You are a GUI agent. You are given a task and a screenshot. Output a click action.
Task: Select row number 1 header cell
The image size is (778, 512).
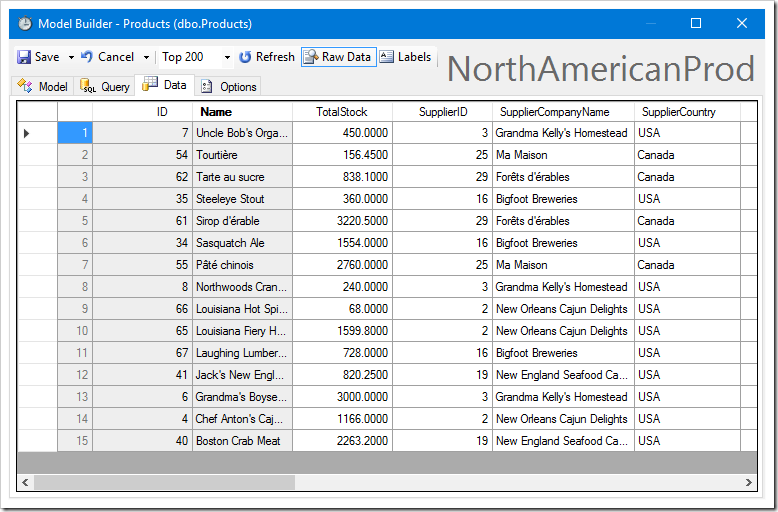click(75, 133)
